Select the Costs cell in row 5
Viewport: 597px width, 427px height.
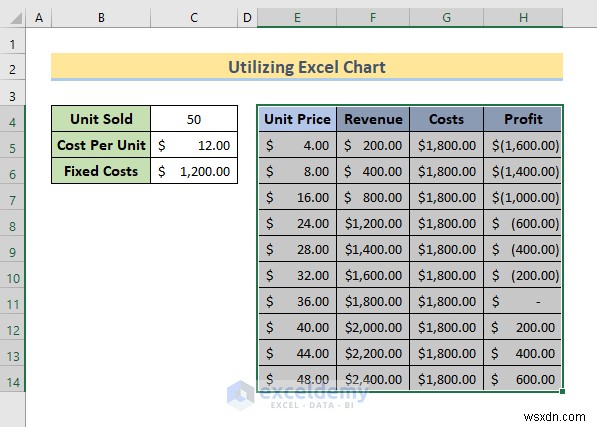click(x=446, y=145)
